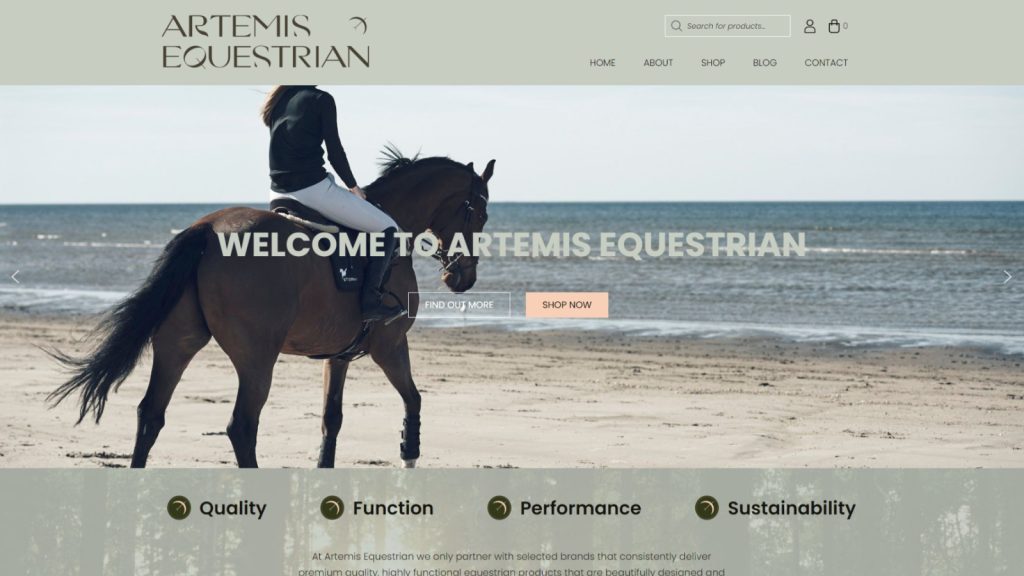Image resolution: width=1024 pixels, height=576 pixels.
Task: Go to previous hero slide arrow
Action: click(x=15, y=276)
